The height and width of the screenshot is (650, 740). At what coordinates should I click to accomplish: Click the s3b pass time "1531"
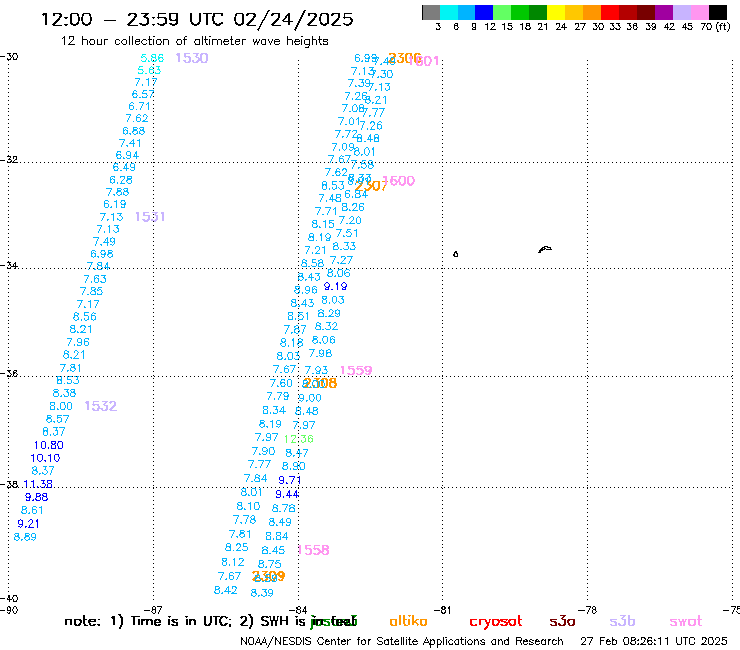[150, 217]
